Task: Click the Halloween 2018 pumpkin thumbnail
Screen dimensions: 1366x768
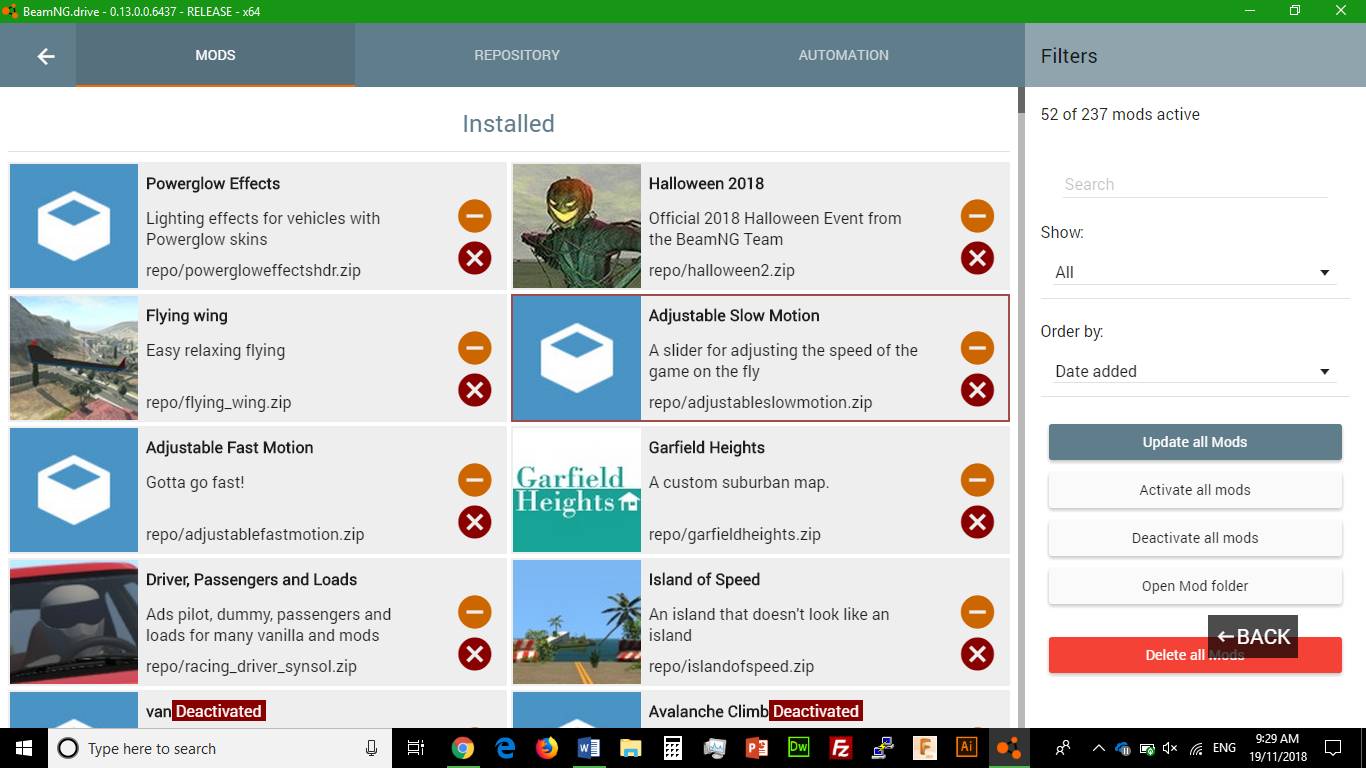Action: (577, 226)
